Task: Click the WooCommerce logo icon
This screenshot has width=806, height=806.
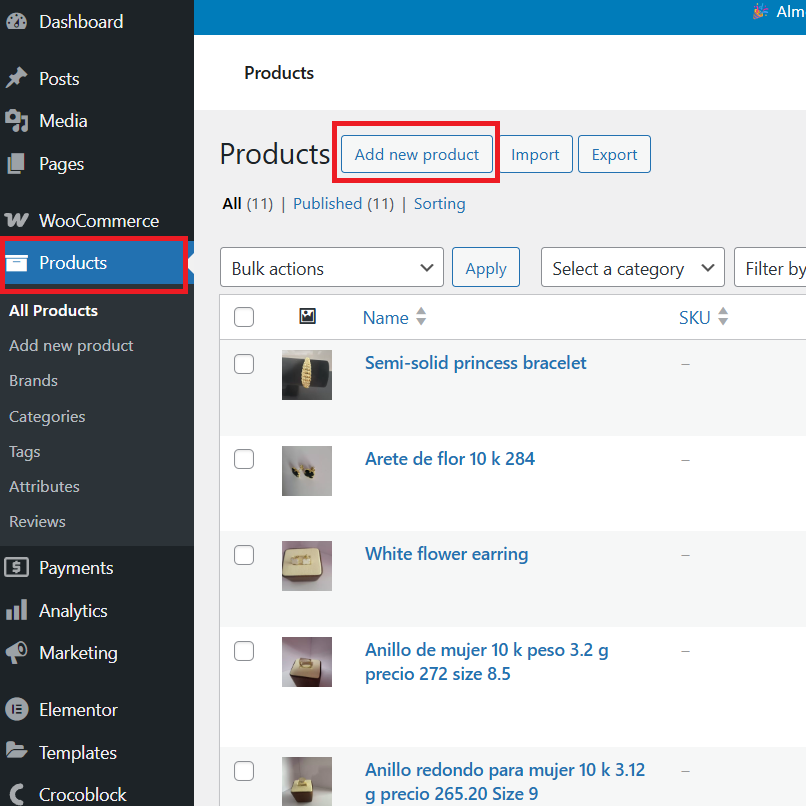Action: point(16,221)
